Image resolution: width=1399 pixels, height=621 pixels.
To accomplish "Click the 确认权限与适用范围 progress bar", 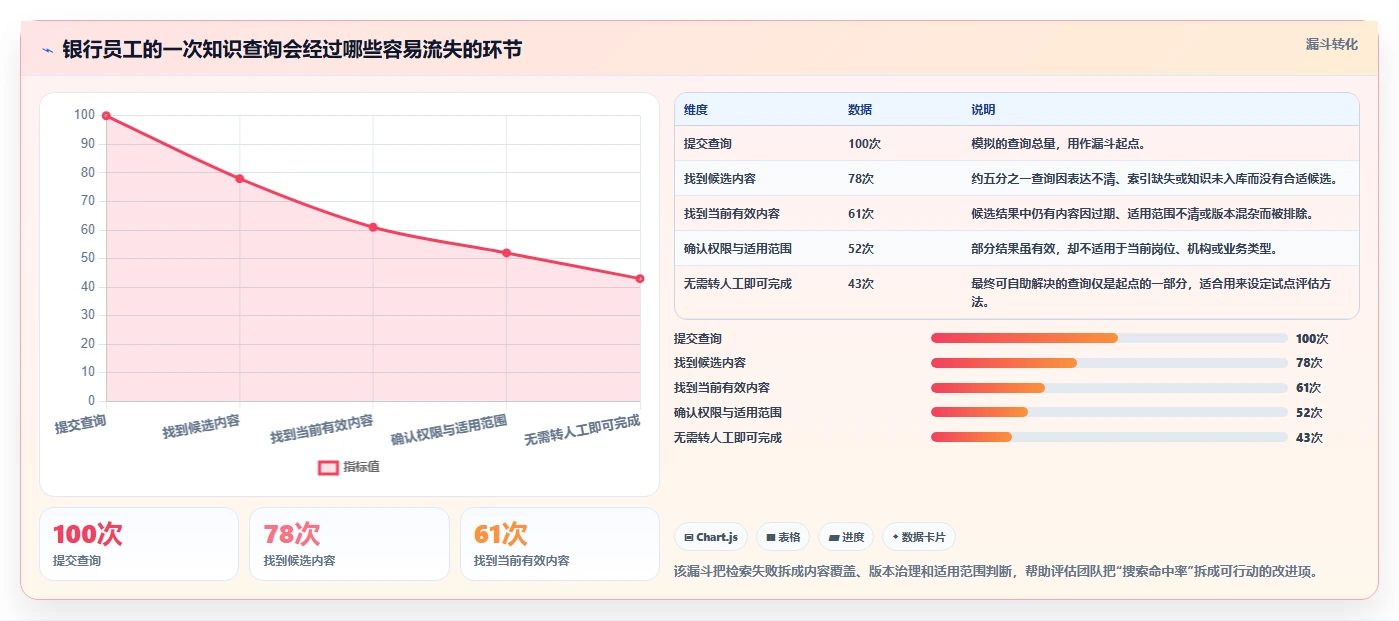I will (x=1109, y=413).
